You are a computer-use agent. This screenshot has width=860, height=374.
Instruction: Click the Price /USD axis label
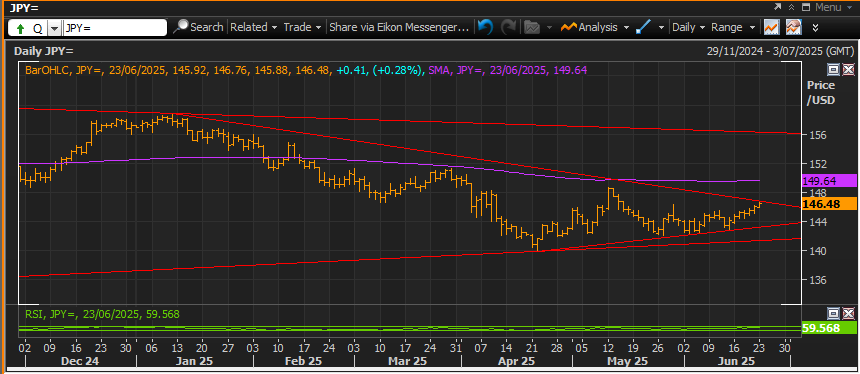(x=821, y=93)
